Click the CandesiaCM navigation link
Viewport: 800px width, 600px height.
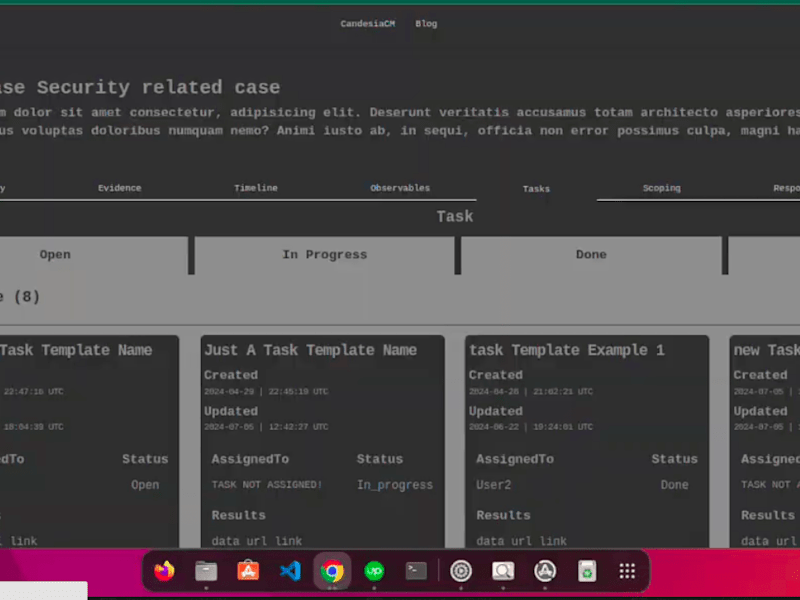pos(367,24)
